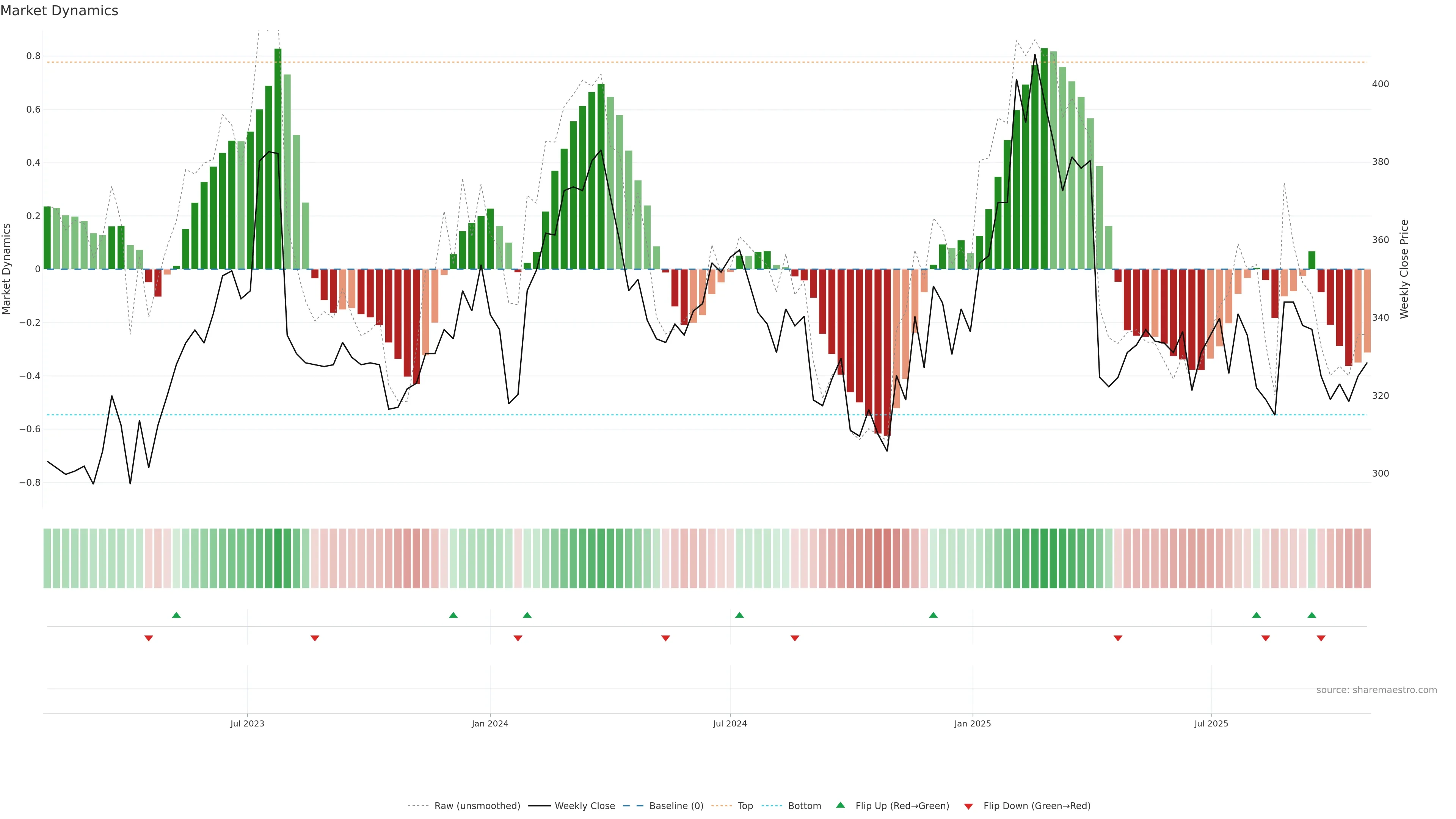This screenshot has width=1456, height=819.
Task: Click the first green flip-up marker before Jul 2023
Action: tap(176, 615)
